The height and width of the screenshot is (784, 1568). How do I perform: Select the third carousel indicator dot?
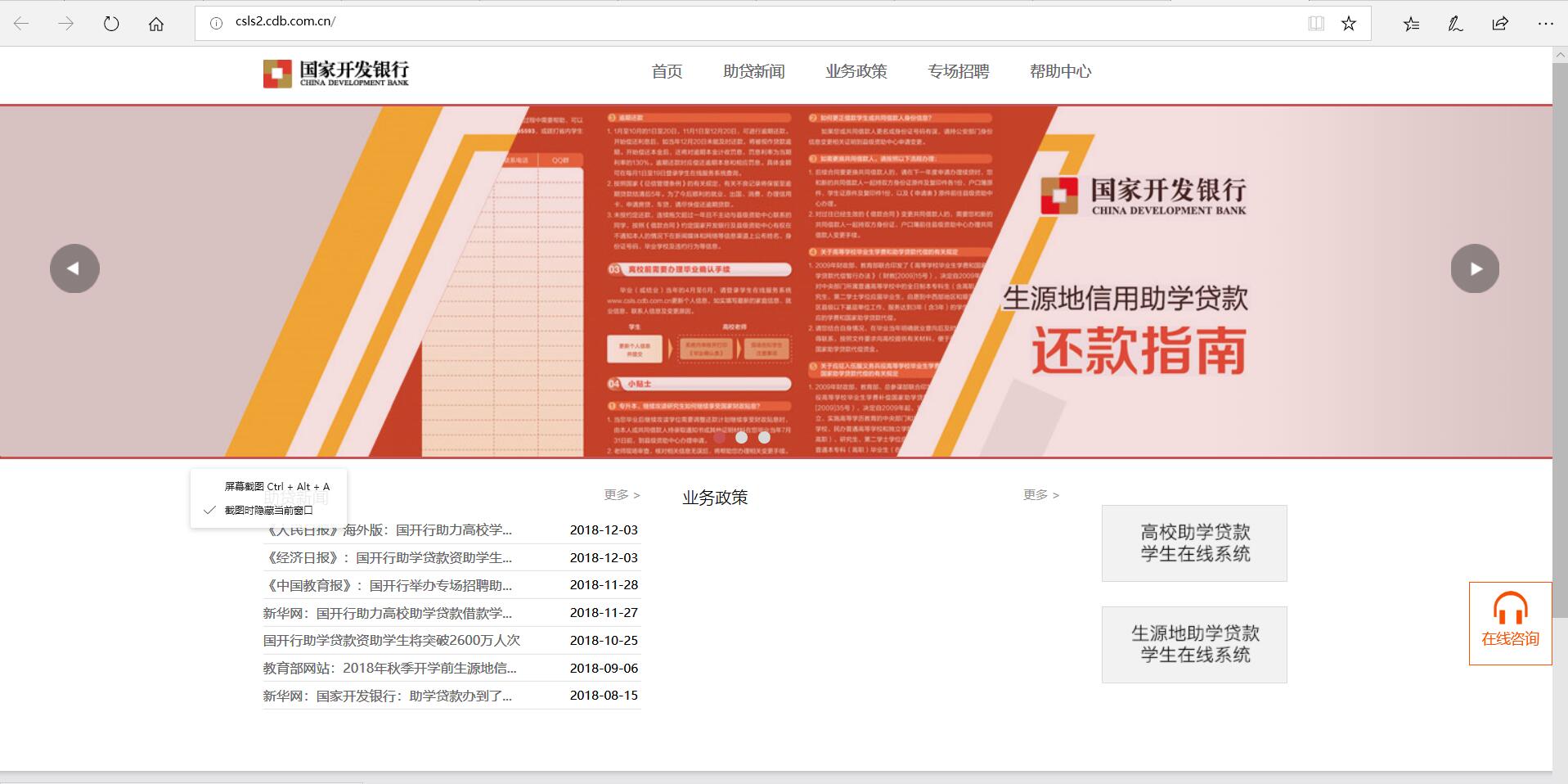click(x=765, y=437)
